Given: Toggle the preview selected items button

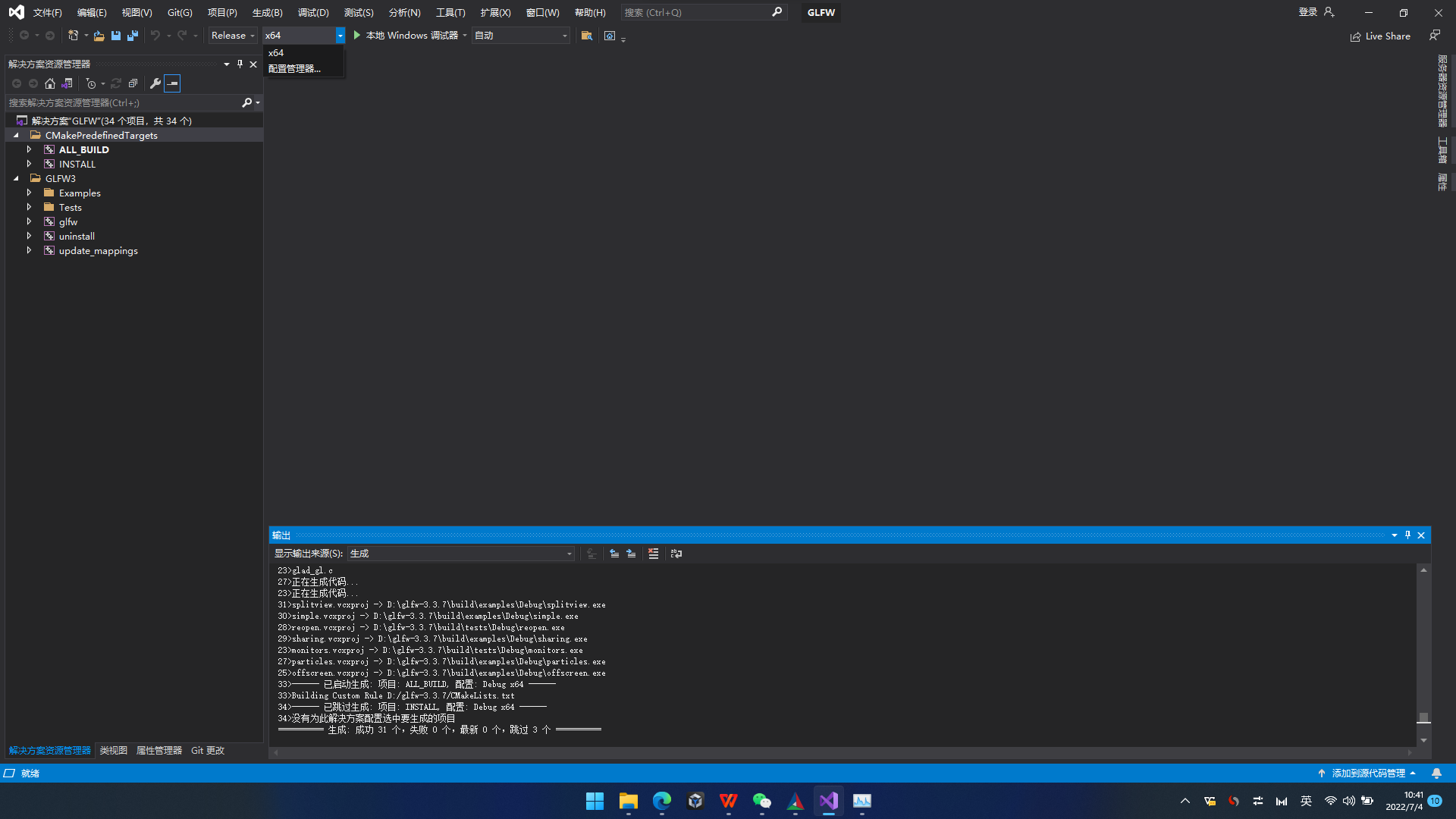Looking at the screenshot, I should coord(172,83).
